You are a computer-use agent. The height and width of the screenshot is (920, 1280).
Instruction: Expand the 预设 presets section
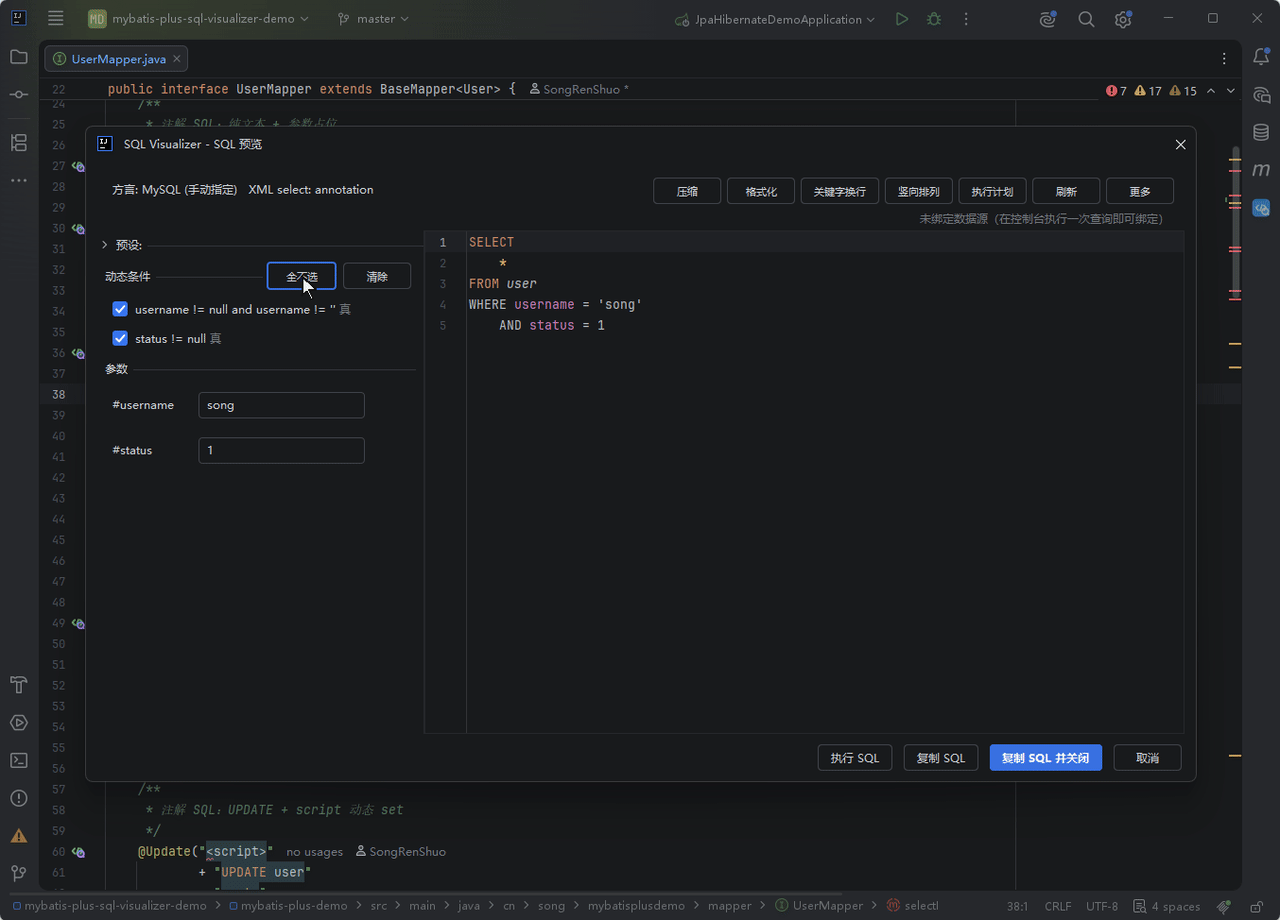(105, 245)
